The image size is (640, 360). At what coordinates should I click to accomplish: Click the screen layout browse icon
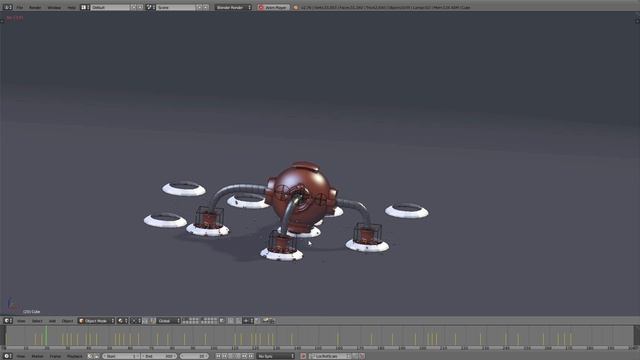pos(85,7)
